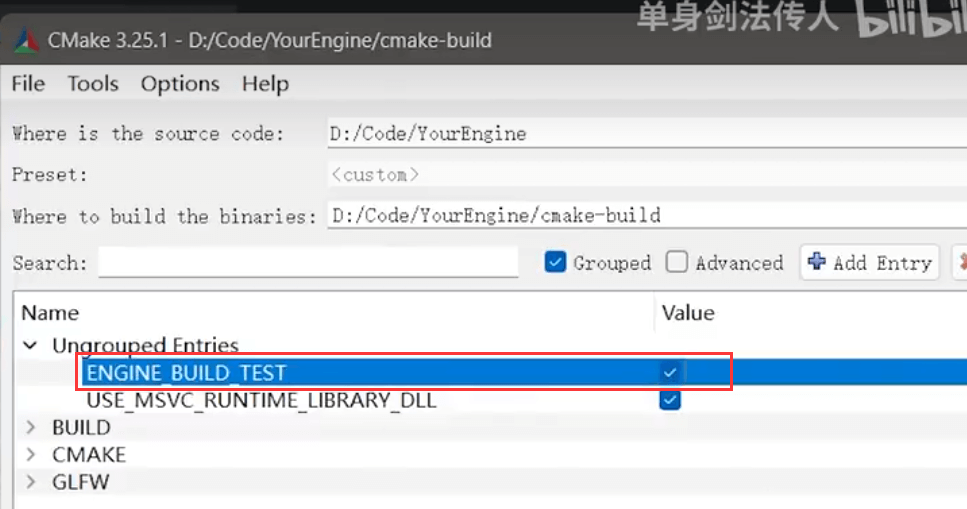Click the BUILD group label

pyautogui.click(x=81, y=427)
